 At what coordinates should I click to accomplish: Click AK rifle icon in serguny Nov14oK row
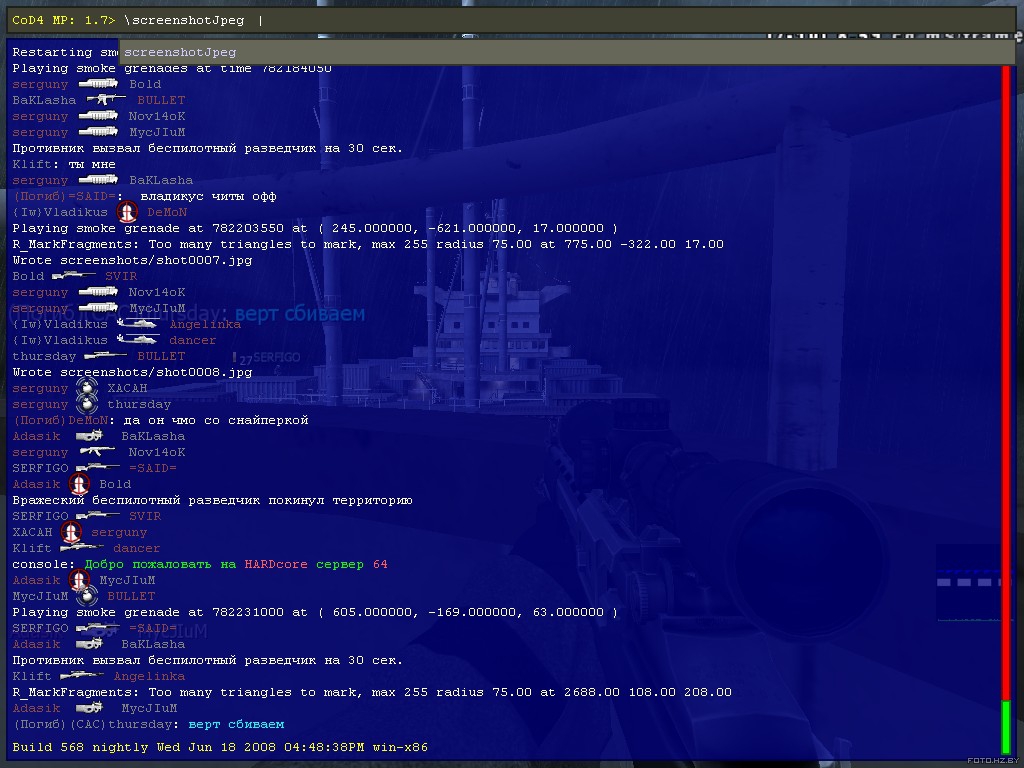tap(97, 451)
